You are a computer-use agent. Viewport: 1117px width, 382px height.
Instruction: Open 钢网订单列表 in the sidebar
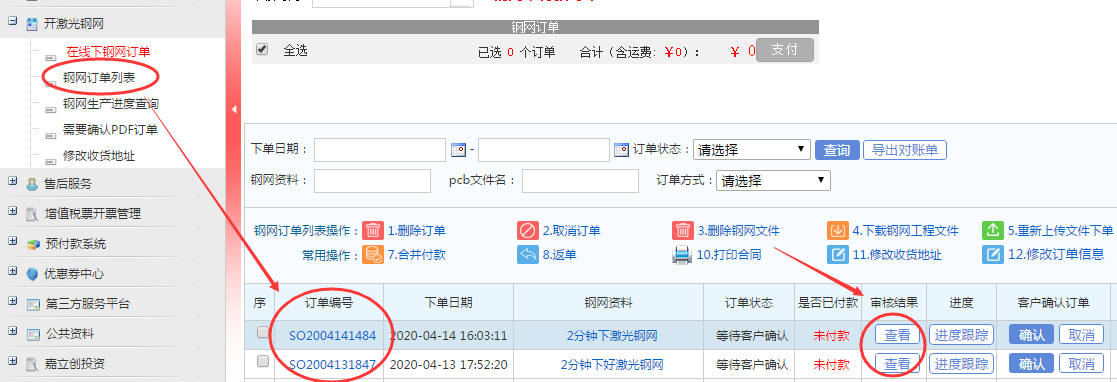(99, 78)
